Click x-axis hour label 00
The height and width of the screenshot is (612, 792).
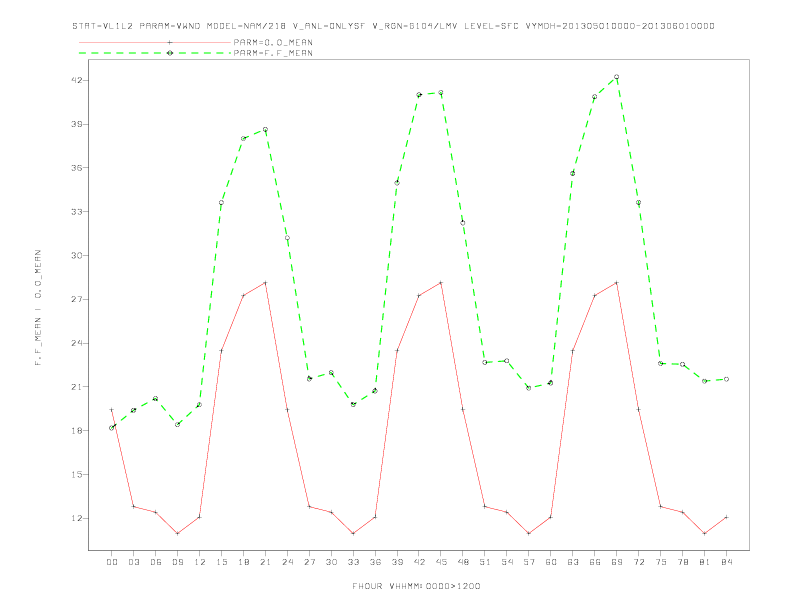click(x=112, y=562)
